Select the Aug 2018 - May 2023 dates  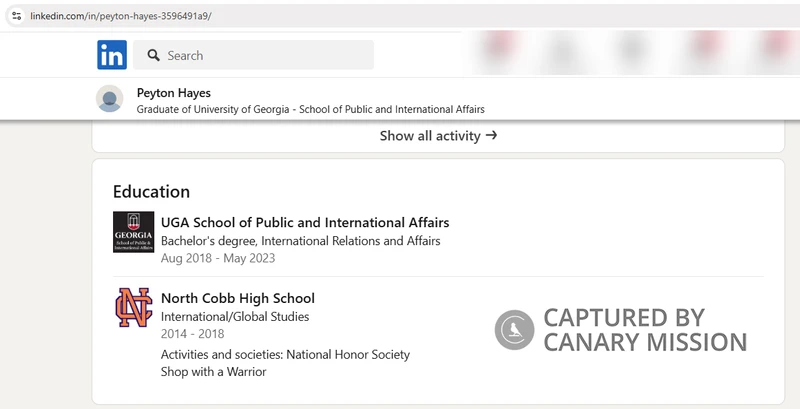pos(218,258)
